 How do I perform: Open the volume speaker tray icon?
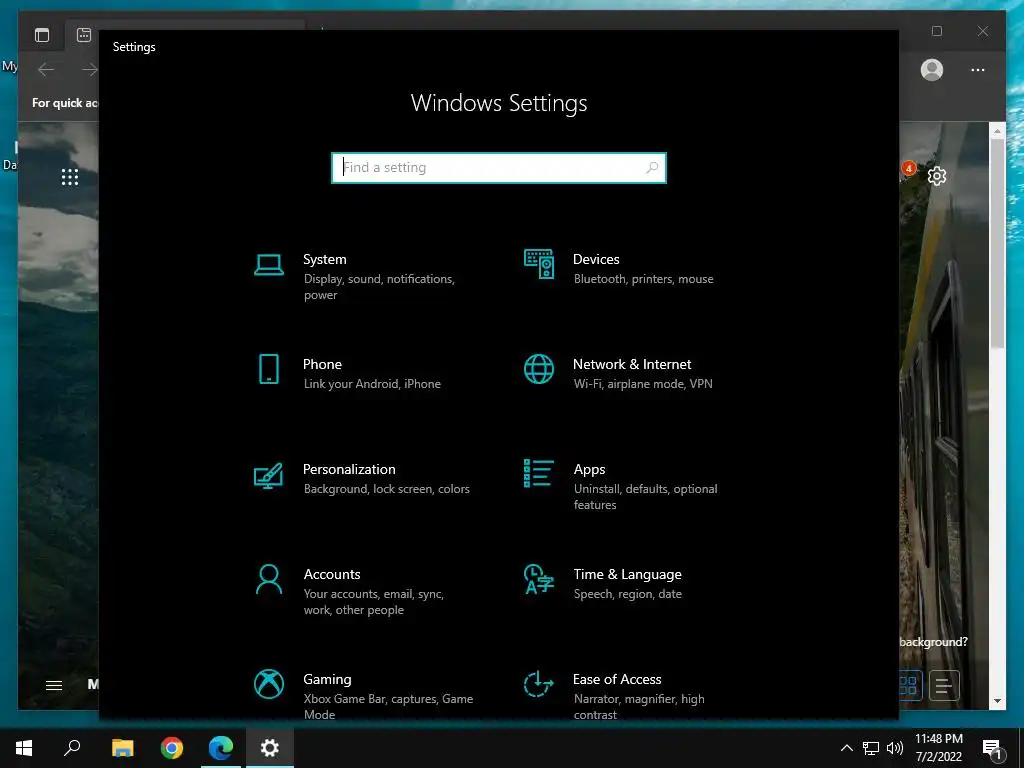[895, 748]
